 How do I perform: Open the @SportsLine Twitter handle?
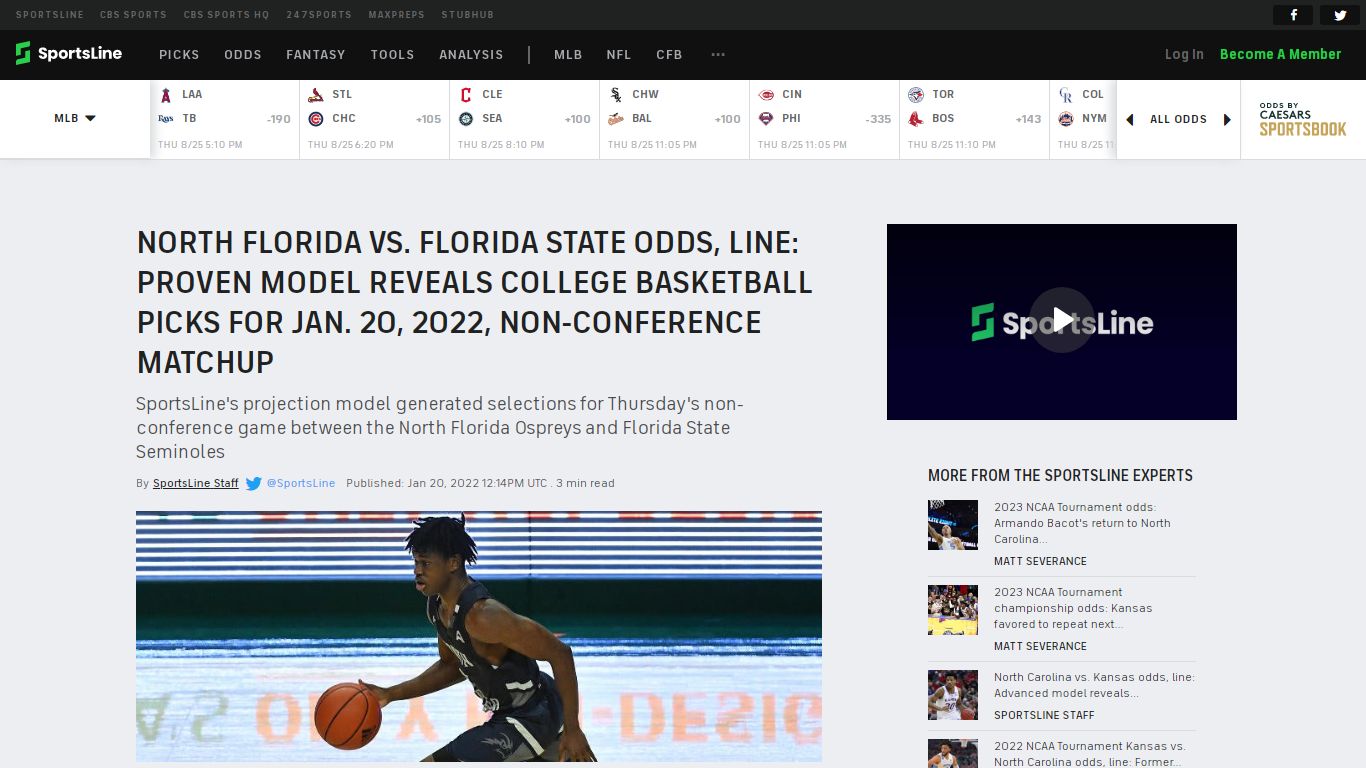click(301, 484)
